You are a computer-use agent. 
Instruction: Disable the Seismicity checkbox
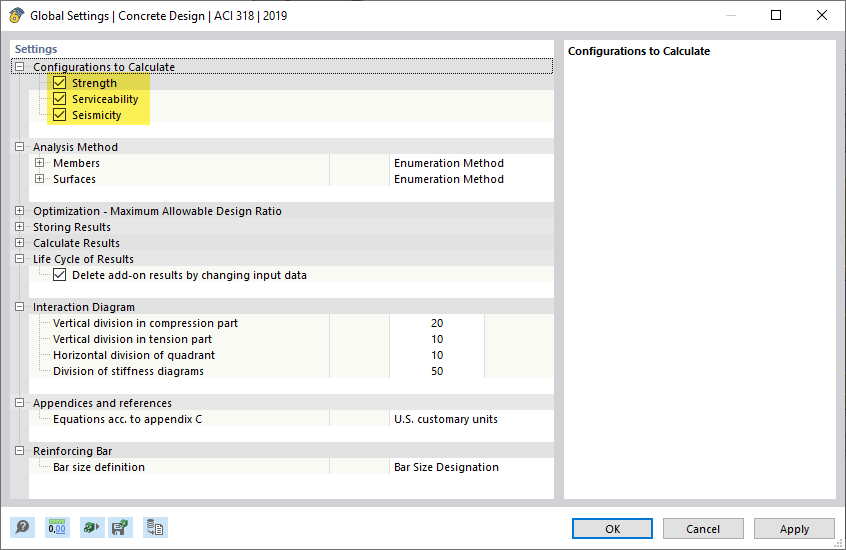coord(60,115)
